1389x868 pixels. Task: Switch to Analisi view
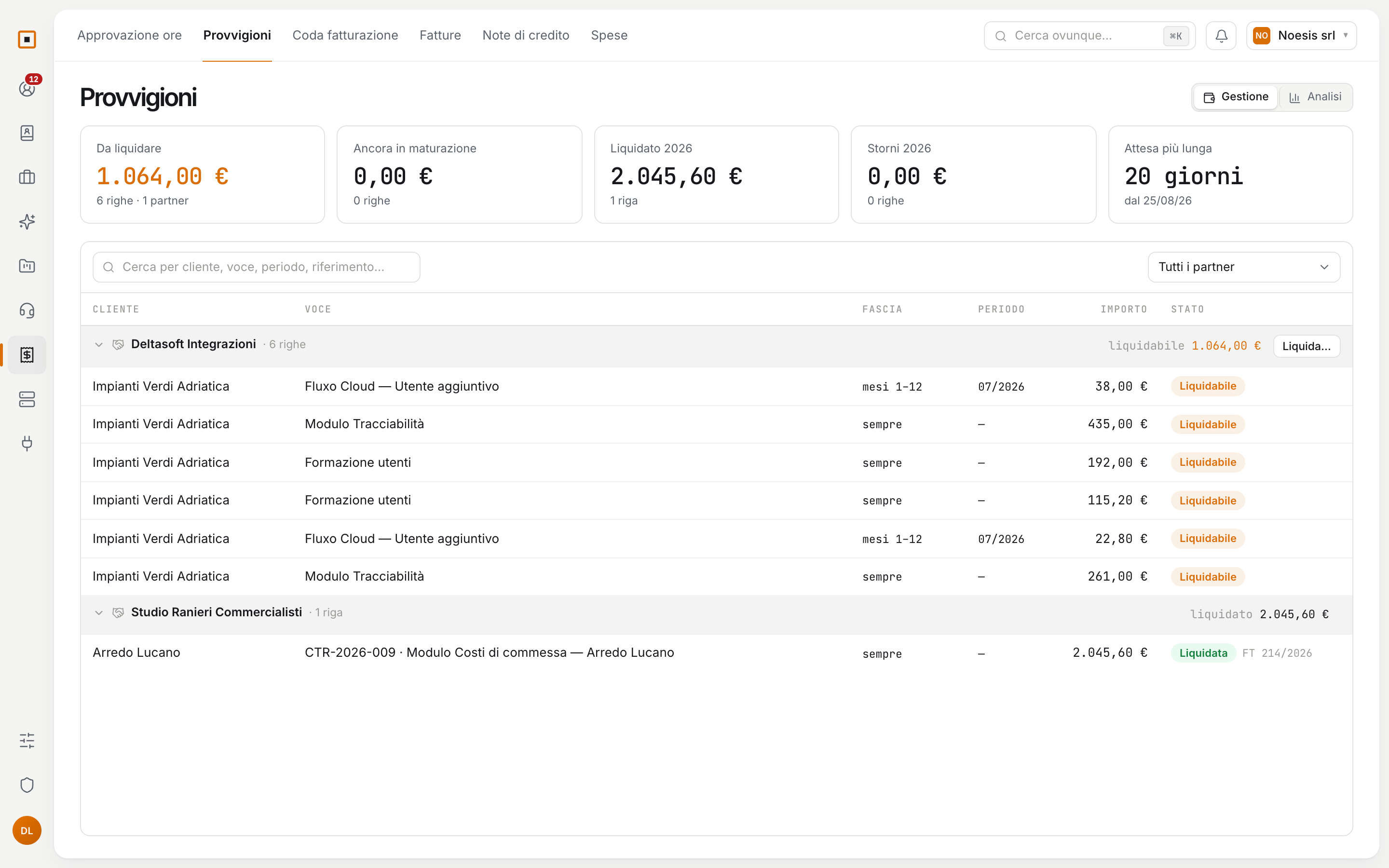point(1315,97)
